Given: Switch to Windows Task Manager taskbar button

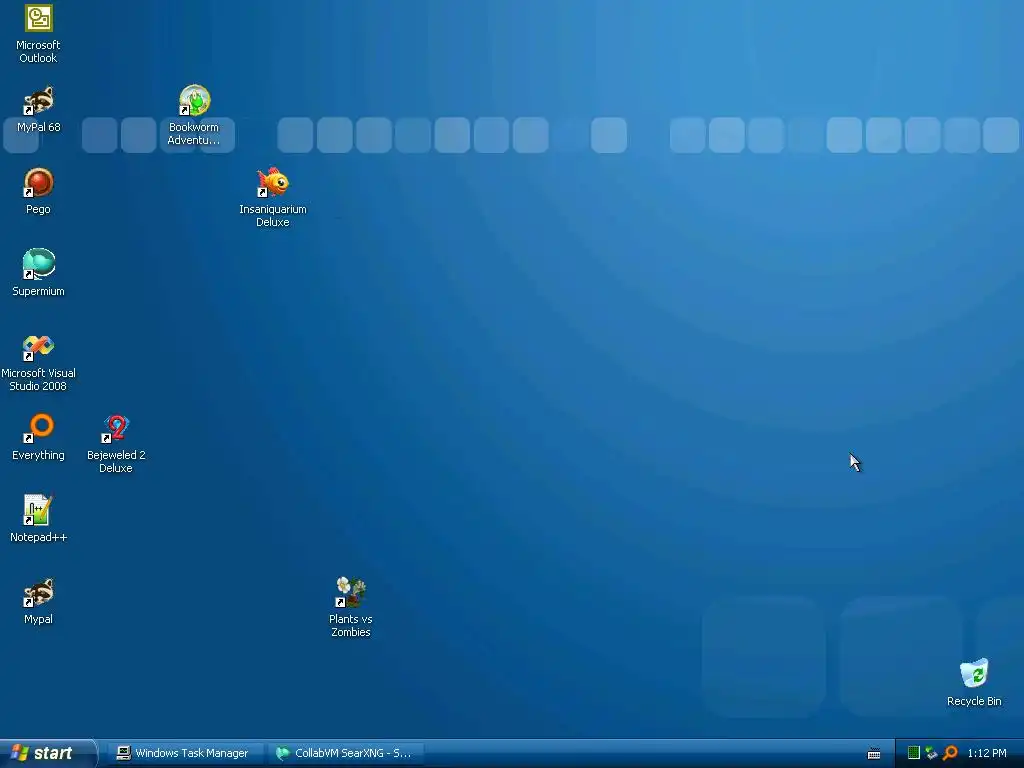Looking at the screenshot, I should pyautogui.click(x=185, y=753).
